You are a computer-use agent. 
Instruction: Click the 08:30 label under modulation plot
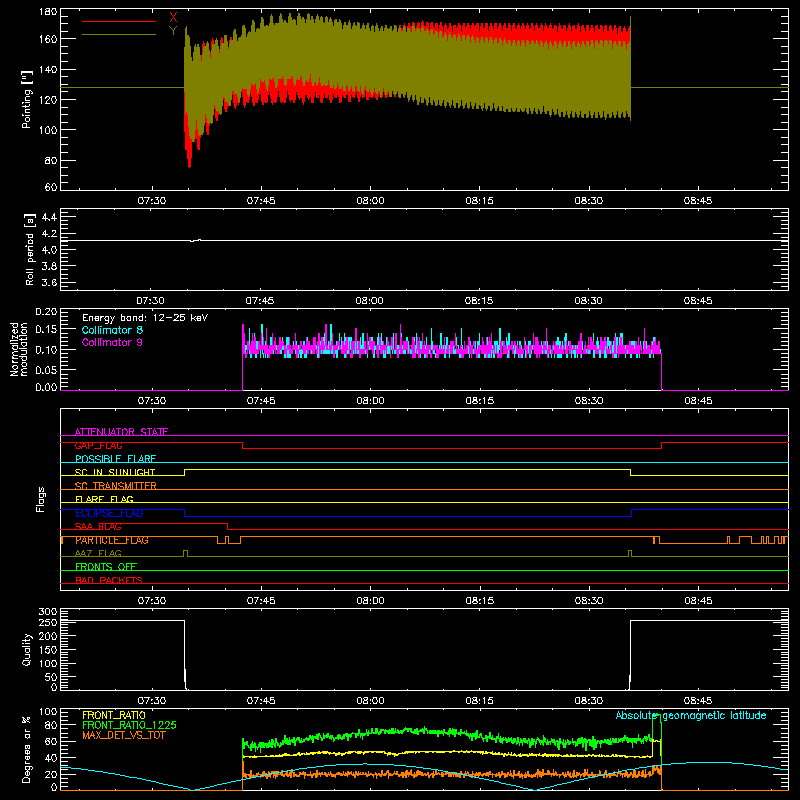(589, 401)
